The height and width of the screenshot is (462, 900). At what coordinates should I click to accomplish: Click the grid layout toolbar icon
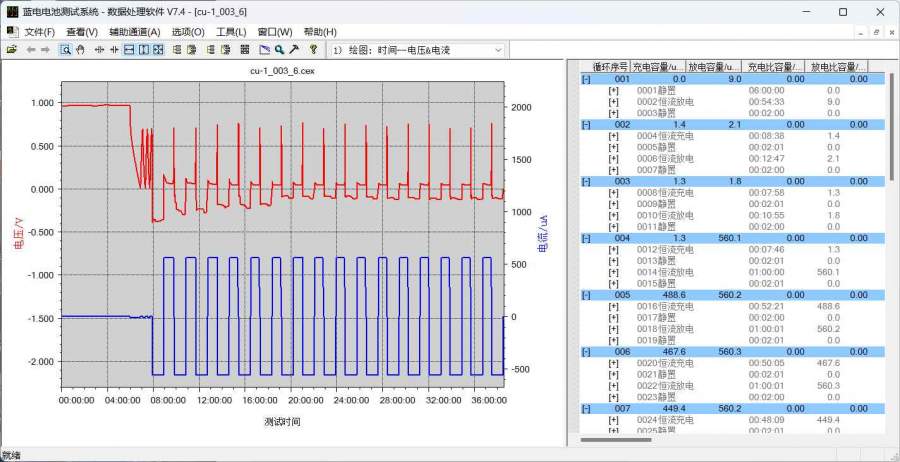(x=242, y=49)
